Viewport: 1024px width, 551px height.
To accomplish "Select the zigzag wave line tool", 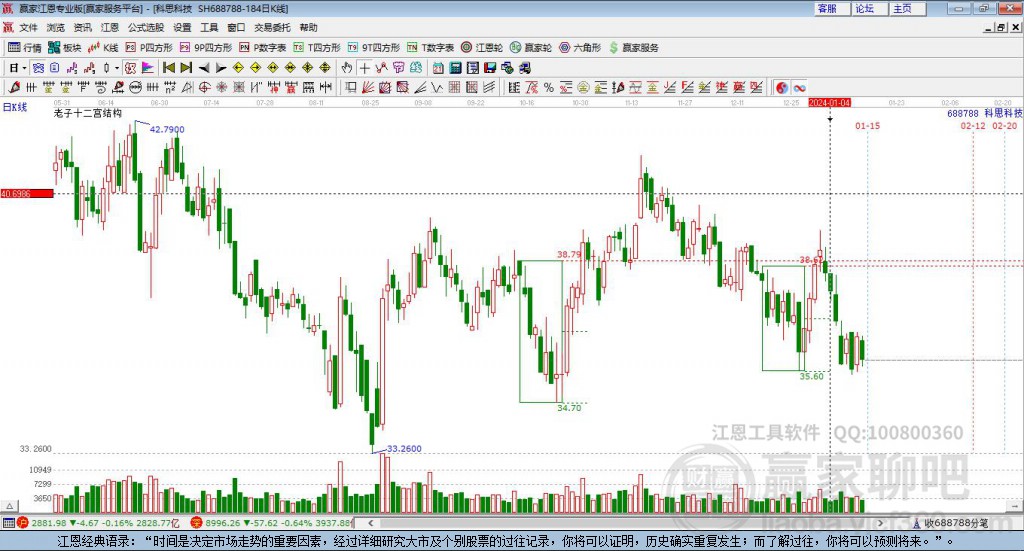I will pos(437,87).
